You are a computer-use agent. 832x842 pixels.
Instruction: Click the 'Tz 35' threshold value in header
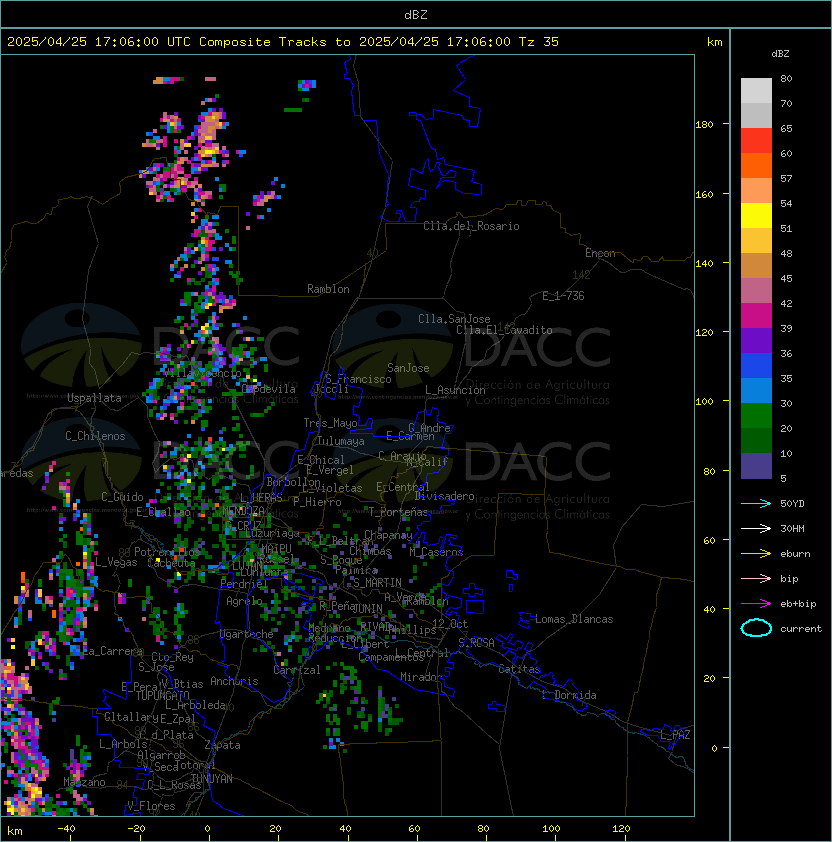point(539,42)
